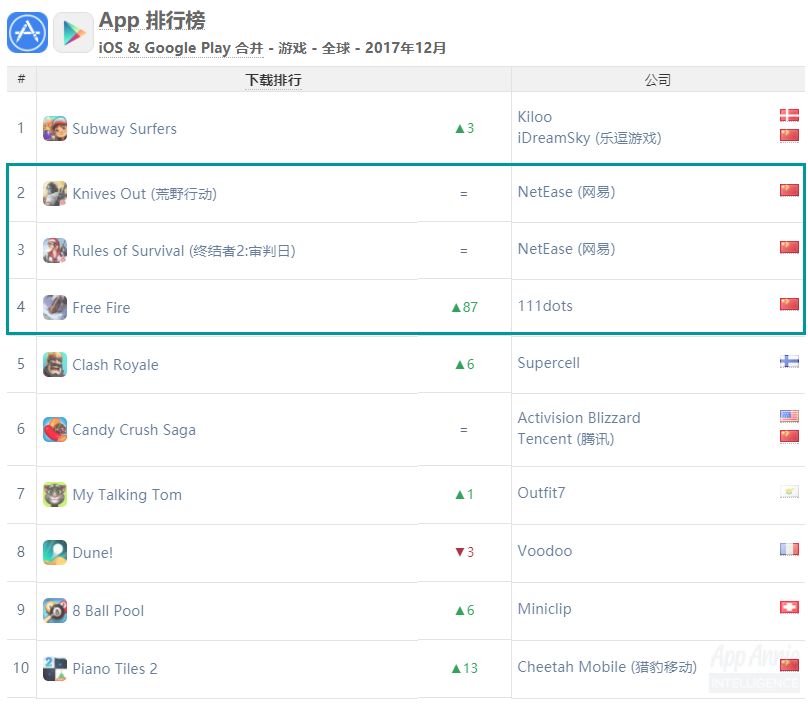Sort by the 下载排行 column header
Screen dimensions: 808x707
(273, 80)
